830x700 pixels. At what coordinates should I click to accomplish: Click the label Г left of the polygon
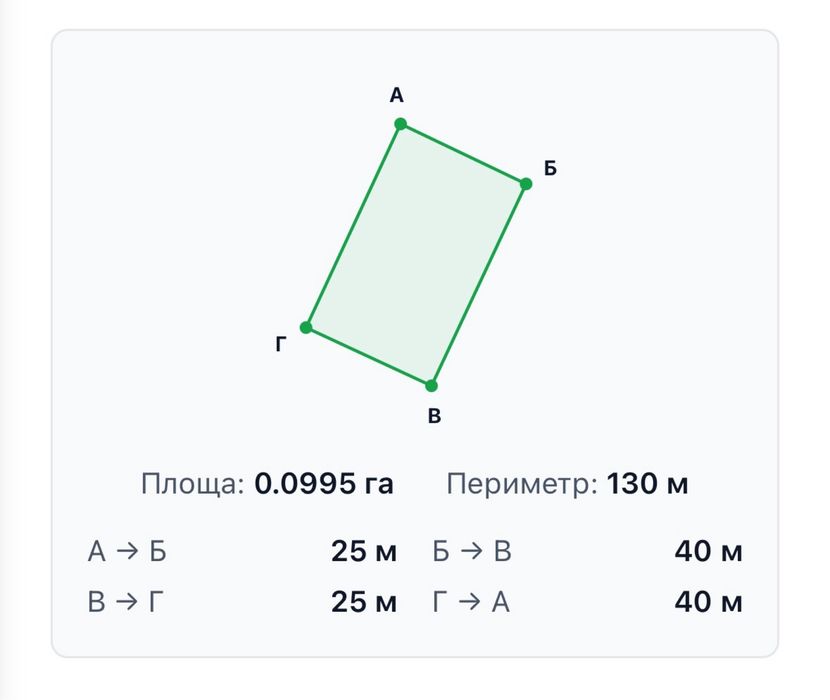tap(281, 344)
